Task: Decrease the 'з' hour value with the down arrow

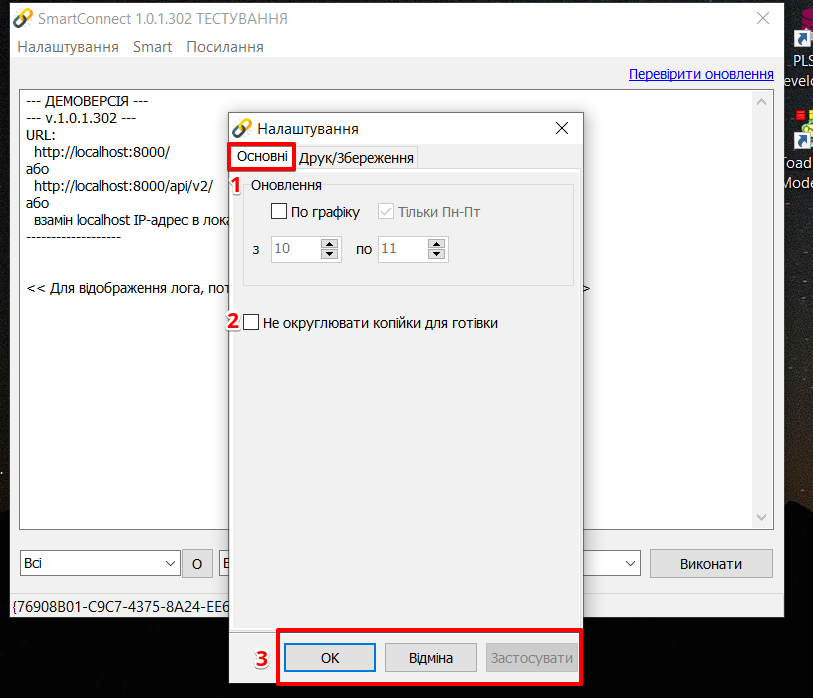Action: 330,254
